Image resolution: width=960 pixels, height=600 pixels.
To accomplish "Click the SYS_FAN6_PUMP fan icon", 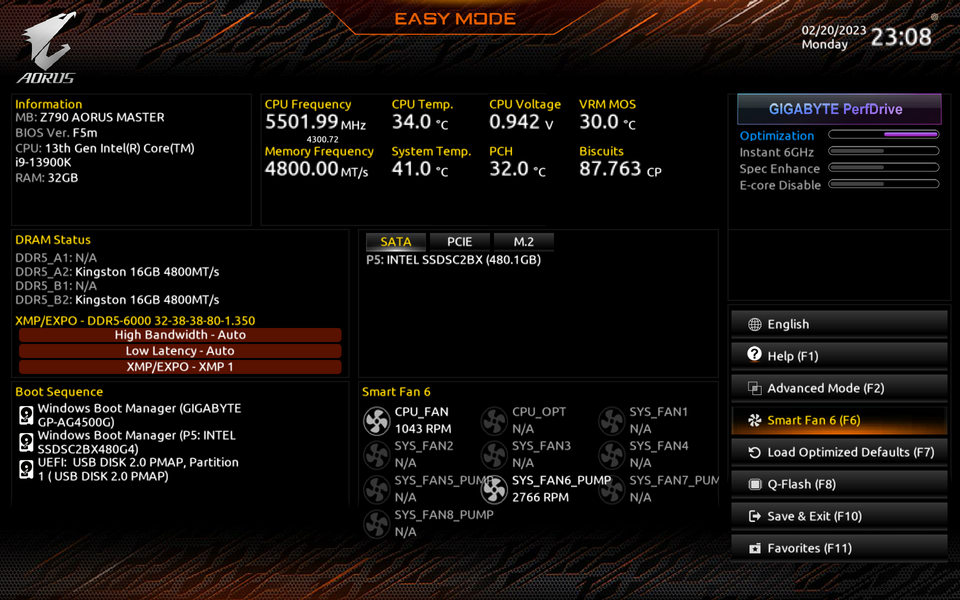I will coord(494,490).
